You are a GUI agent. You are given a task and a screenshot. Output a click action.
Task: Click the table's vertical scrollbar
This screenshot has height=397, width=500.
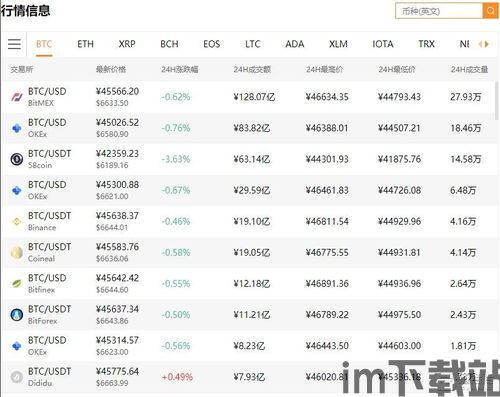coord(497,100)
